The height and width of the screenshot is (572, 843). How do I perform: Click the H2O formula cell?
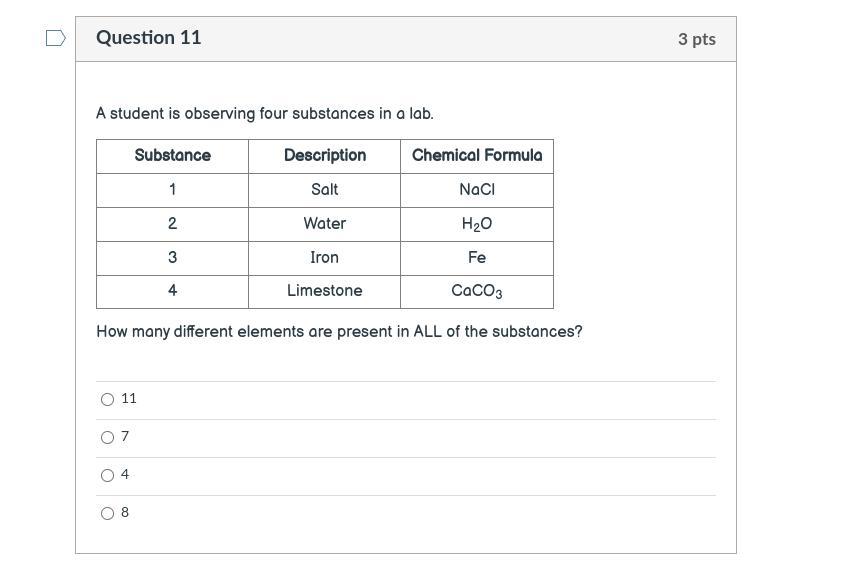(477, 224)
